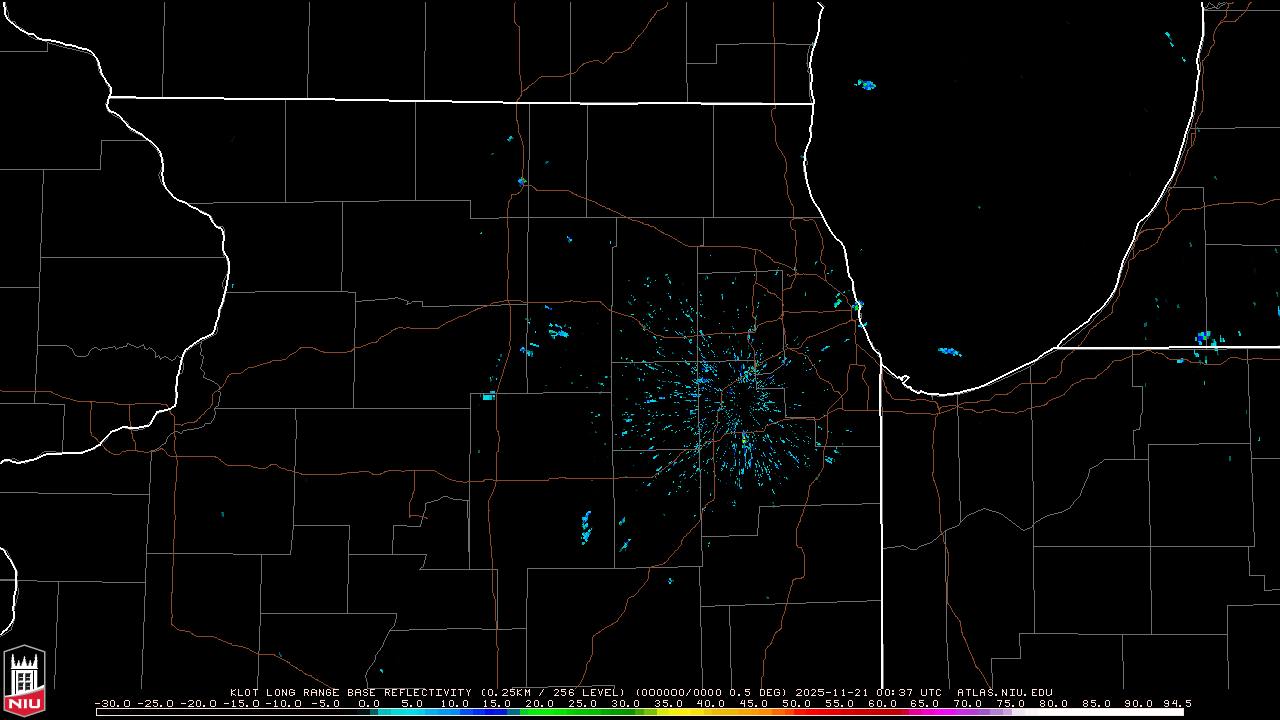
Task: Click the echo over southern Lake Michigan
Action: coord(948,351)
